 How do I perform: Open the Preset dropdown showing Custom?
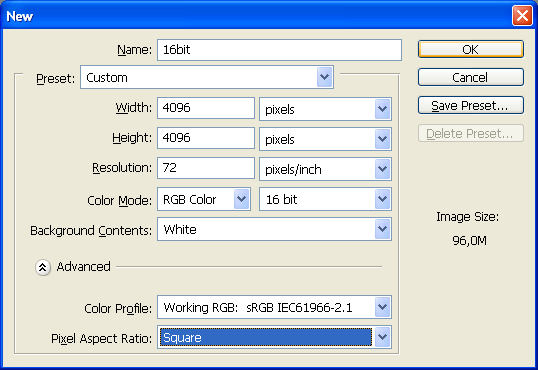point(207,78)
